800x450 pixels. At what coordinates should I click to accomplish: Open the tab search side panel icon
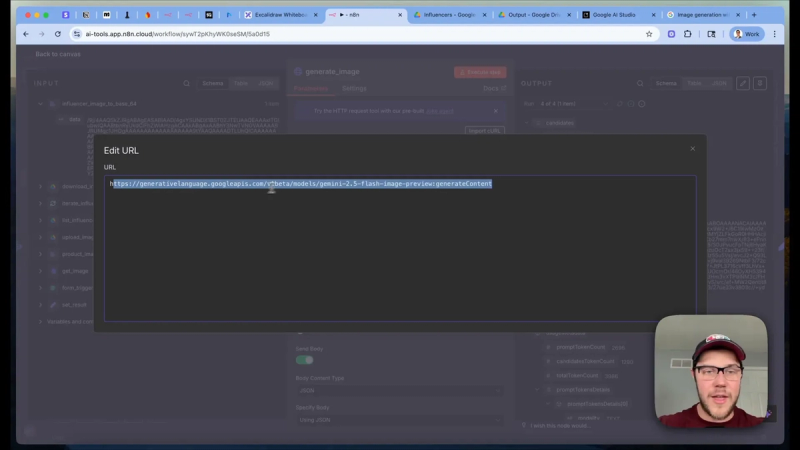point(711,34)
